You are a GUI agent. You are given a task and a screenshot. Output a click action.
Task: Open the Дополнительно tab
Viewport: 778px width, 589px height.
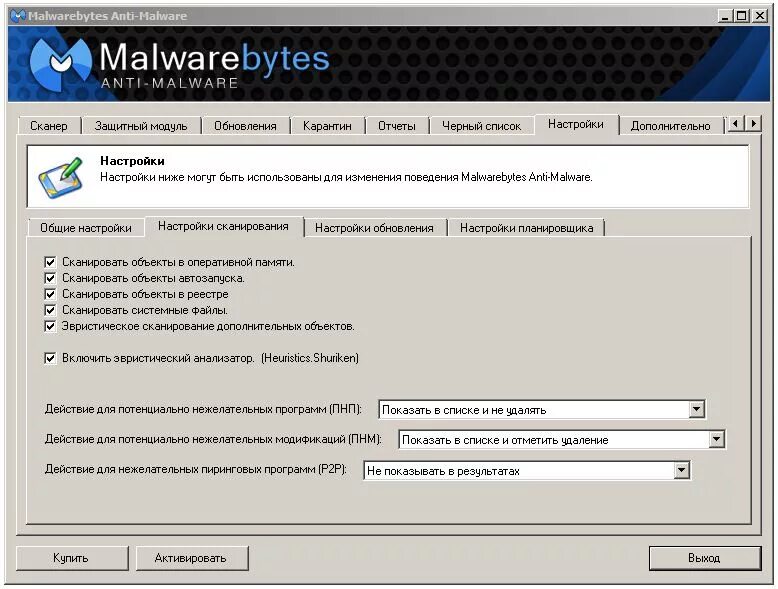click(670, 126)
